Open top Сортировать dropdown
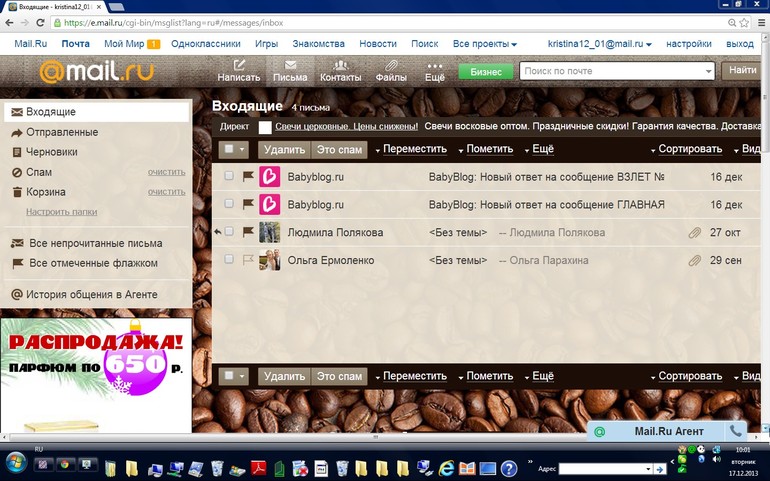Image resolution: width=770 pixels, height=481 pixels. pos(686,149)
